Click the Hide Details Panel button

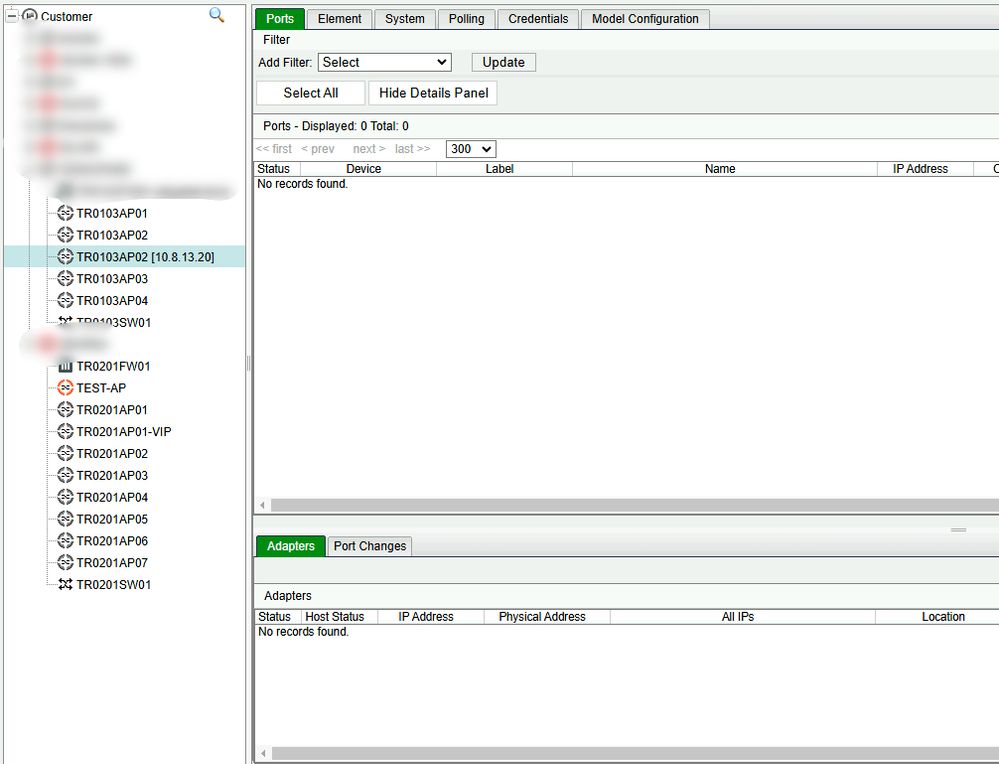[433, 93]
